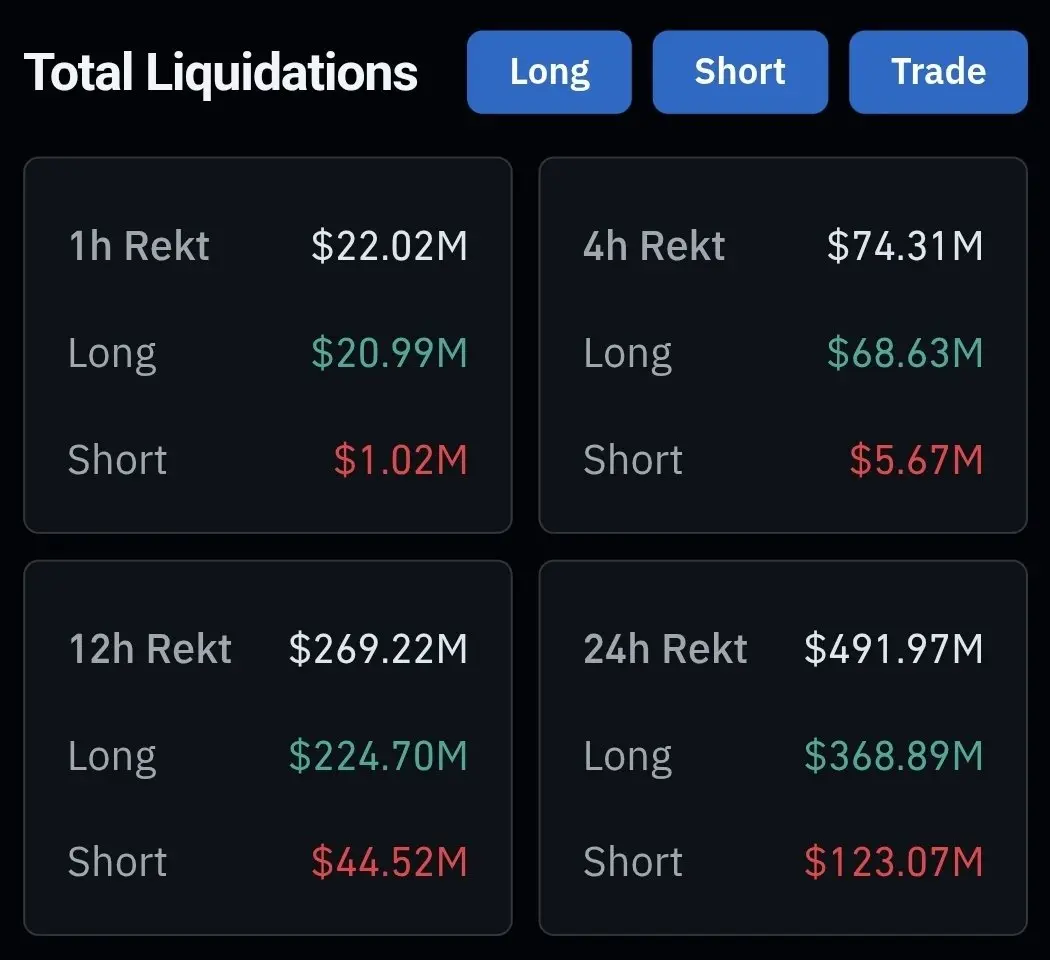1050x960 pixels.
Task: Click the 12h Rekt label
Action: 150,649
